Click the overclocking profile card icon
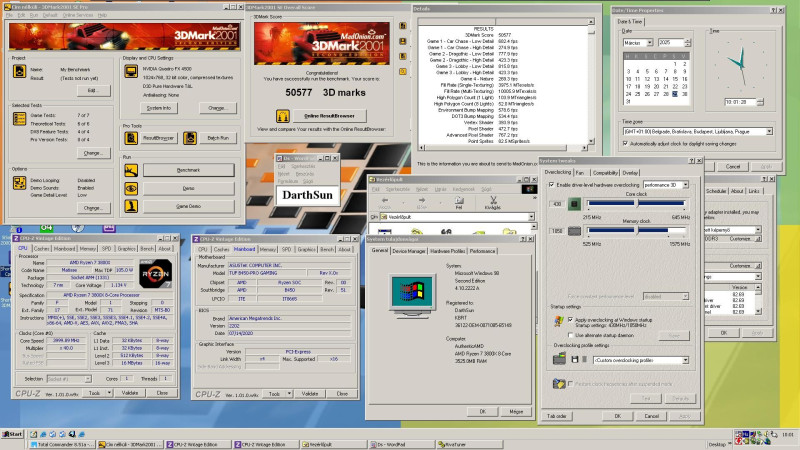The width and height of the screenshot is (800, 450). pyautogui.click(x=559, y=359)
